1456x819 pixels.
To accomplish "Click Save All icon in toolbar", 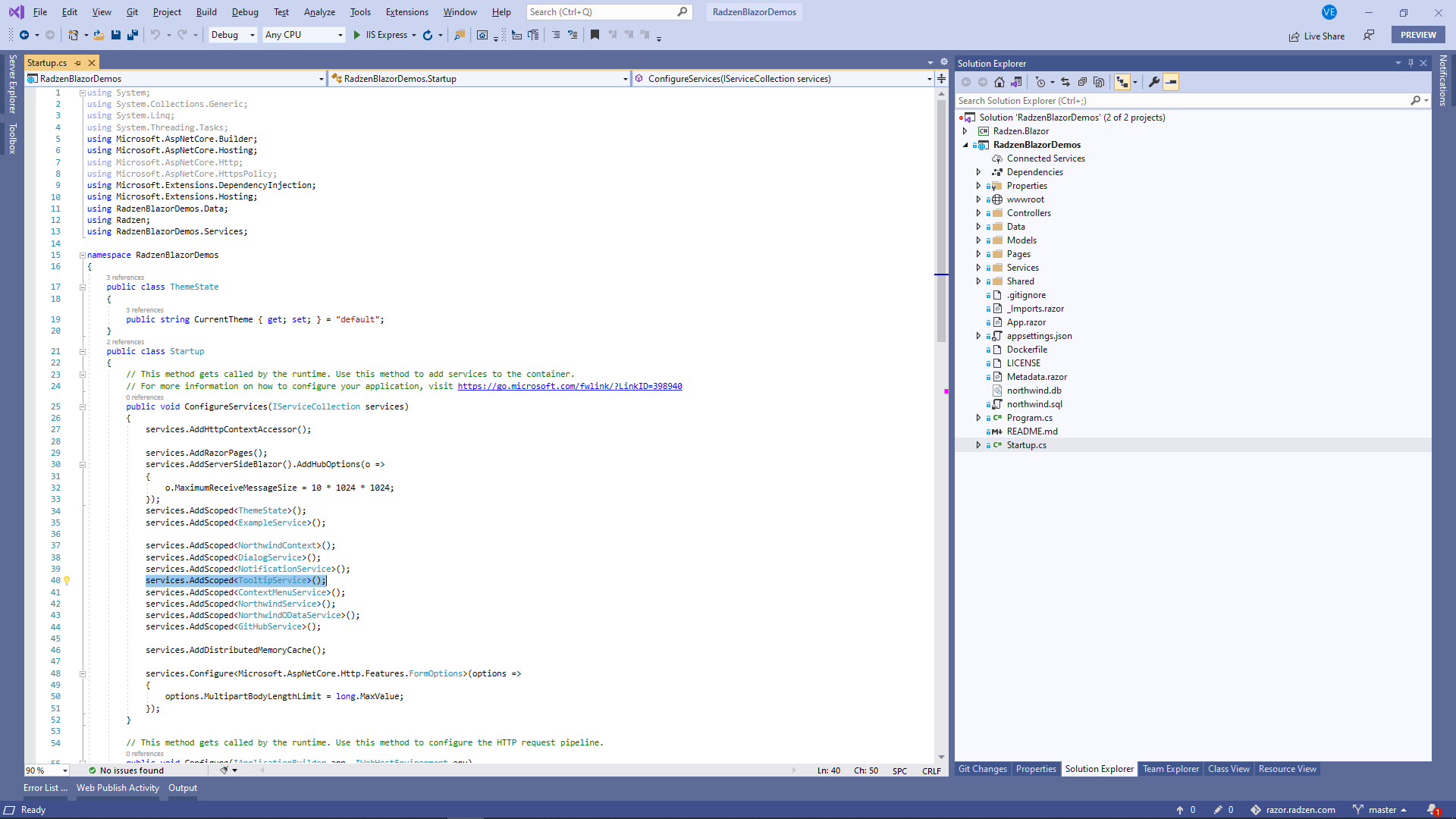I will tap(133, 35).
